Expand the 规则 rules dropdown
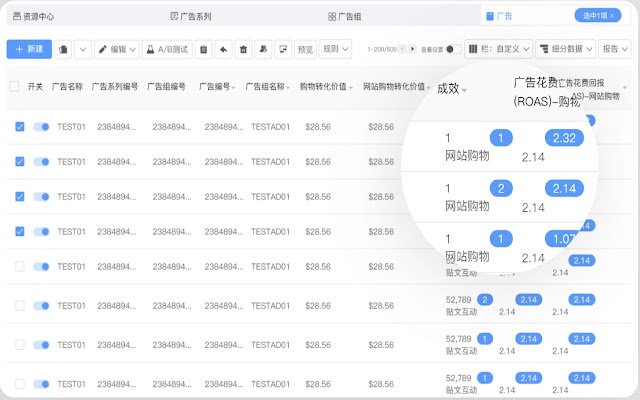Image resolution: width=640 pixels, height=400 pixels. 335,49
